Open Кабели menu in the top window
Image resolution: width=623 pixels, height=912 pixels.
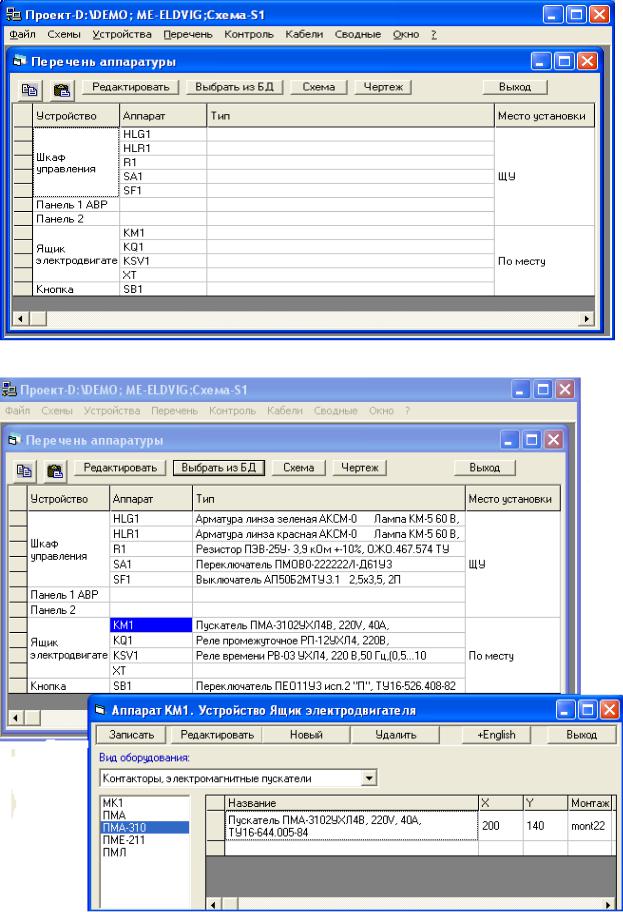tap(304, 34)
